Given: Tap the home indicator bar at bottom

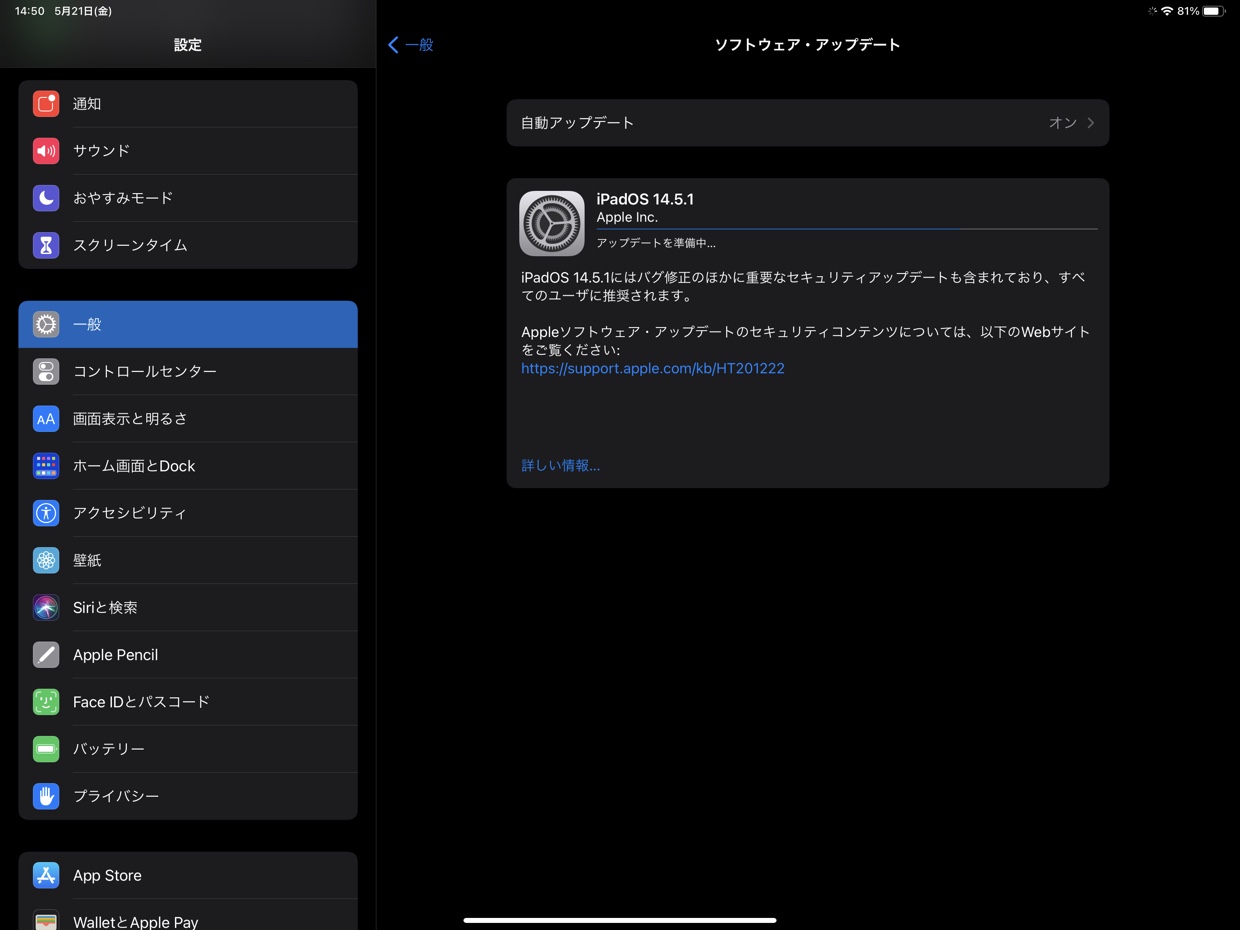Looking at the screenshot, I should pos(620,920).
